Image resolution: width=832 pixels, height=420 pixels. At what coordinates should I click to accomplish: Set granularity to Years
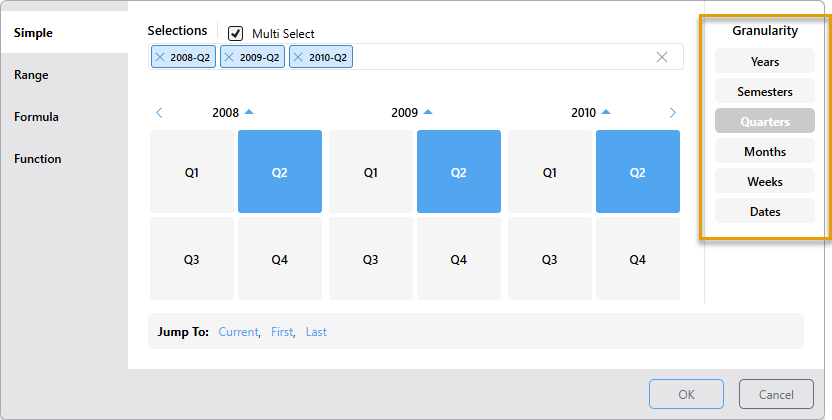click(x=765, y=62)
